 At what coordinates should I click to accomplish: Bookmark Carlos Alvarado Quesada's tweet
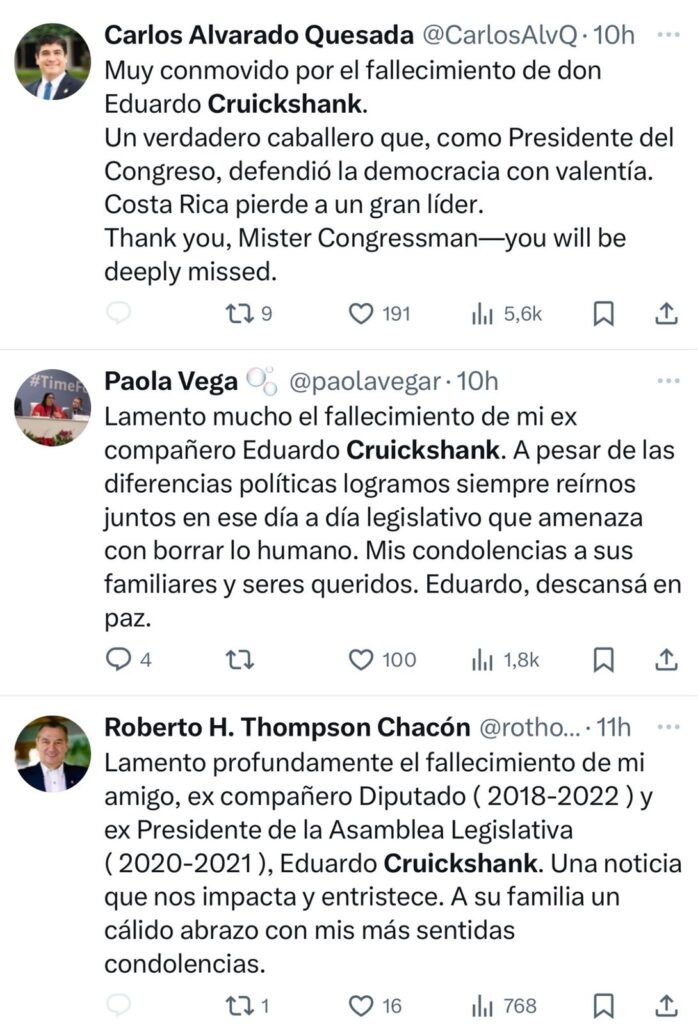(x=603, y=314)
